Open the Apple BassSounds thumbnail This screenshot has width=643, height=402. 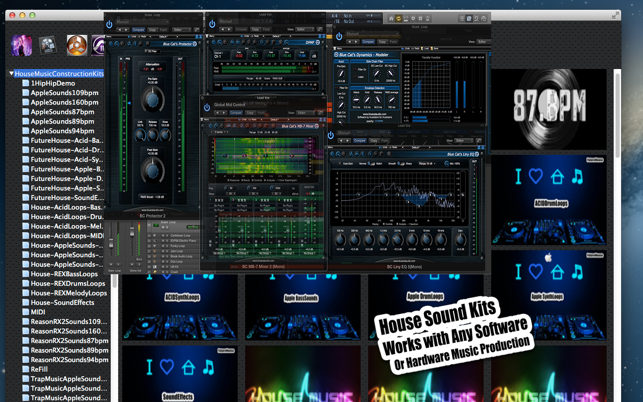pos(303,308)
